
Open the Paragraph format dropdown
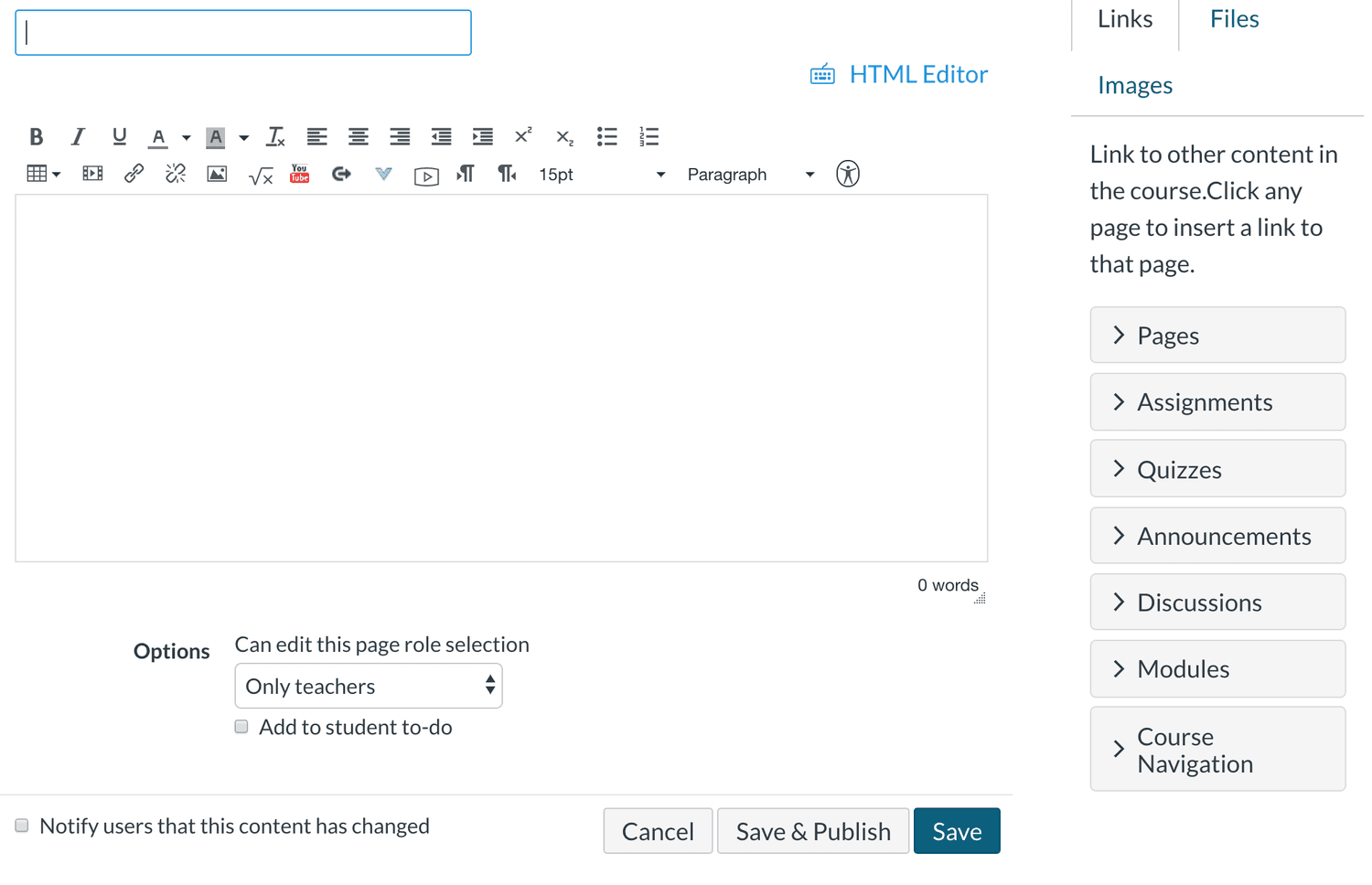pos(750,175)
